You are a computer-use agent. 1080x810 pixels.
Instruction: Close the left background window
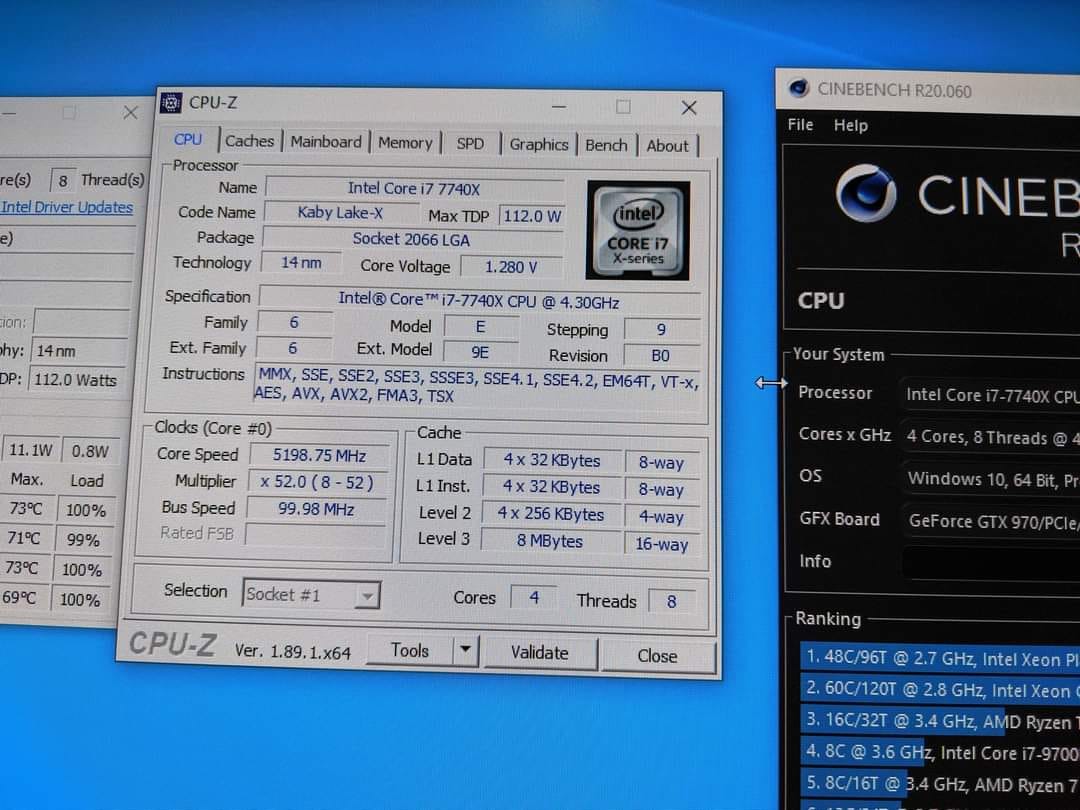(130, 112)
